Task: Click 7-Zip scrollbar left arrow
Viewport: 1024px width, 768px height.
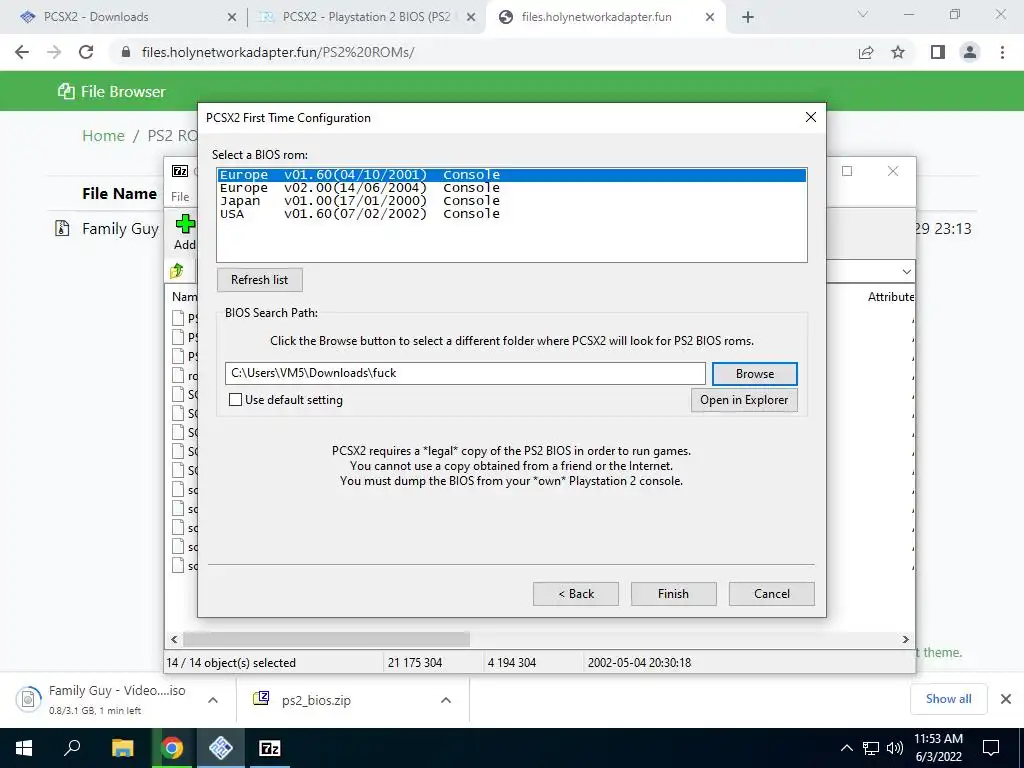Action: click(x=174, y=639)
